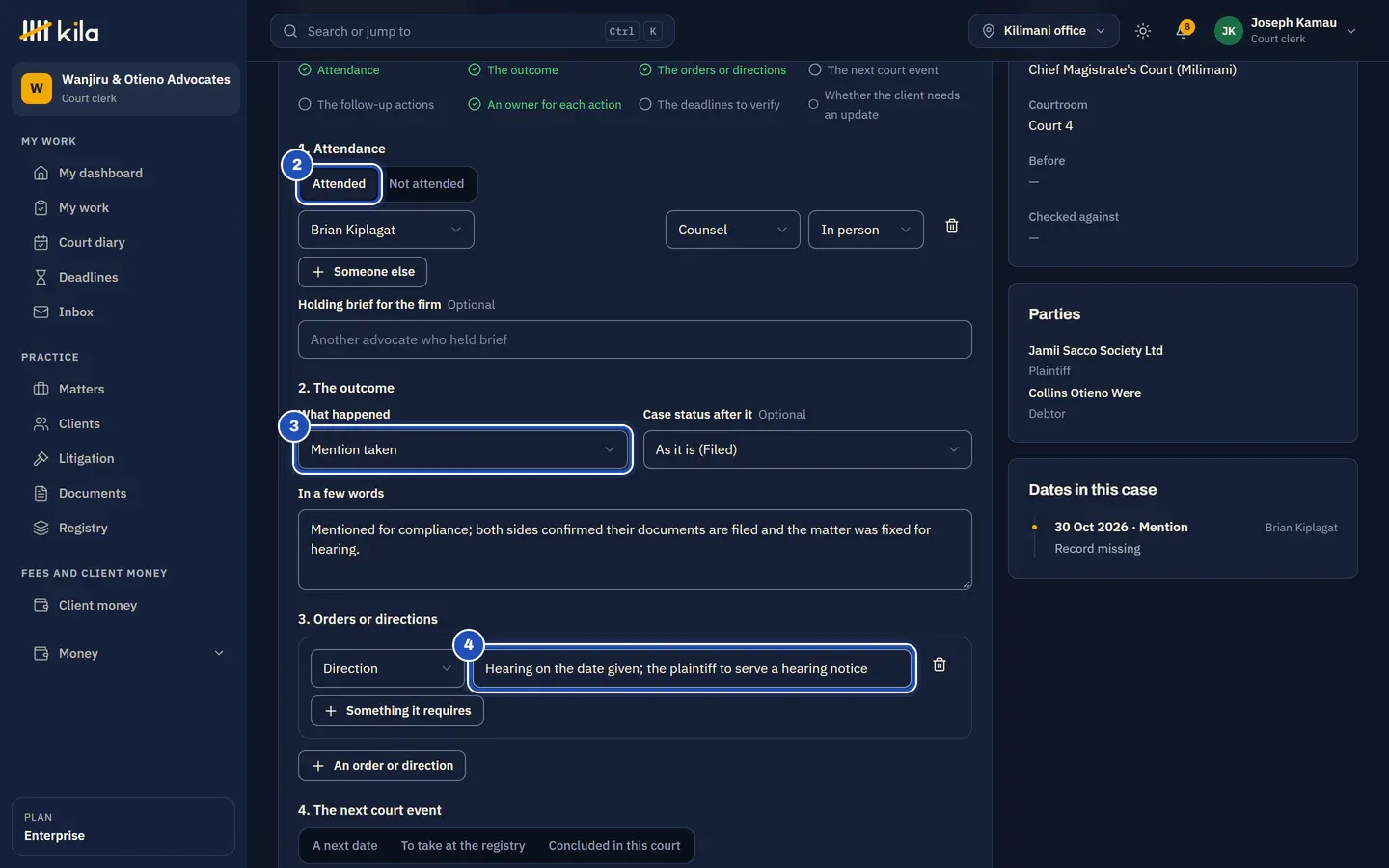Open Wanjiru & Otieno Advocates firm switcher
The height and width of the screenshot is (868, 1389).
(x=125, y=89)
